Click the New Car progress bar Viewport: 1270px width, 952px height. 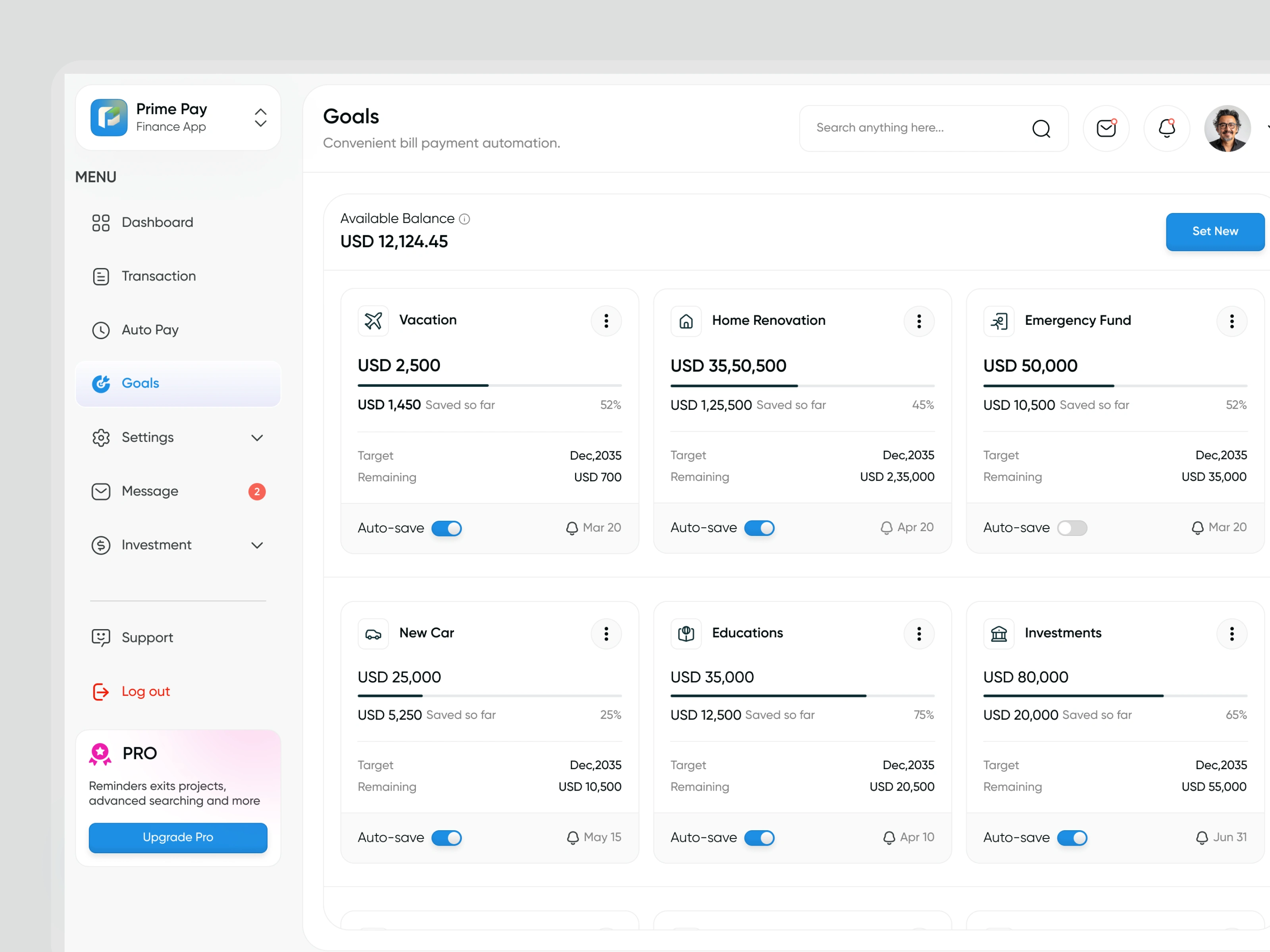489,695
